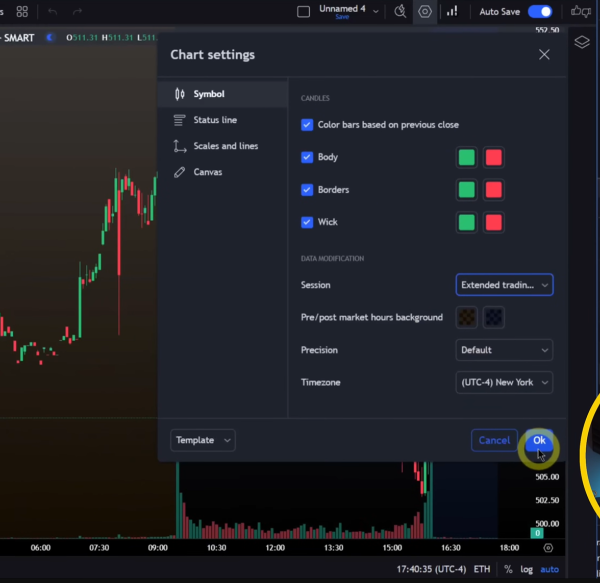This screenshot has height=583, width=600.
Task: Click the time axis settings icon
Action: pos(548,548)
